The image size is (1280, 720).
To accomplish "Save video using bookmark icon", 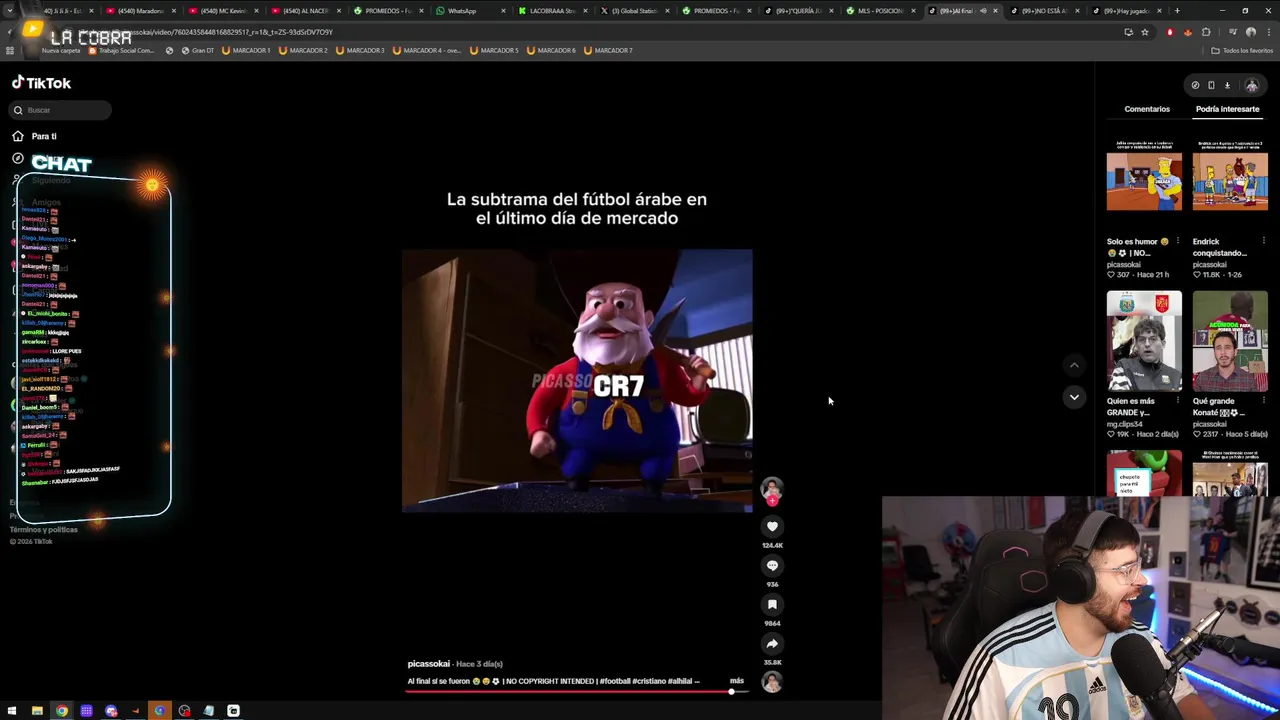I will [x=772, y=604].
